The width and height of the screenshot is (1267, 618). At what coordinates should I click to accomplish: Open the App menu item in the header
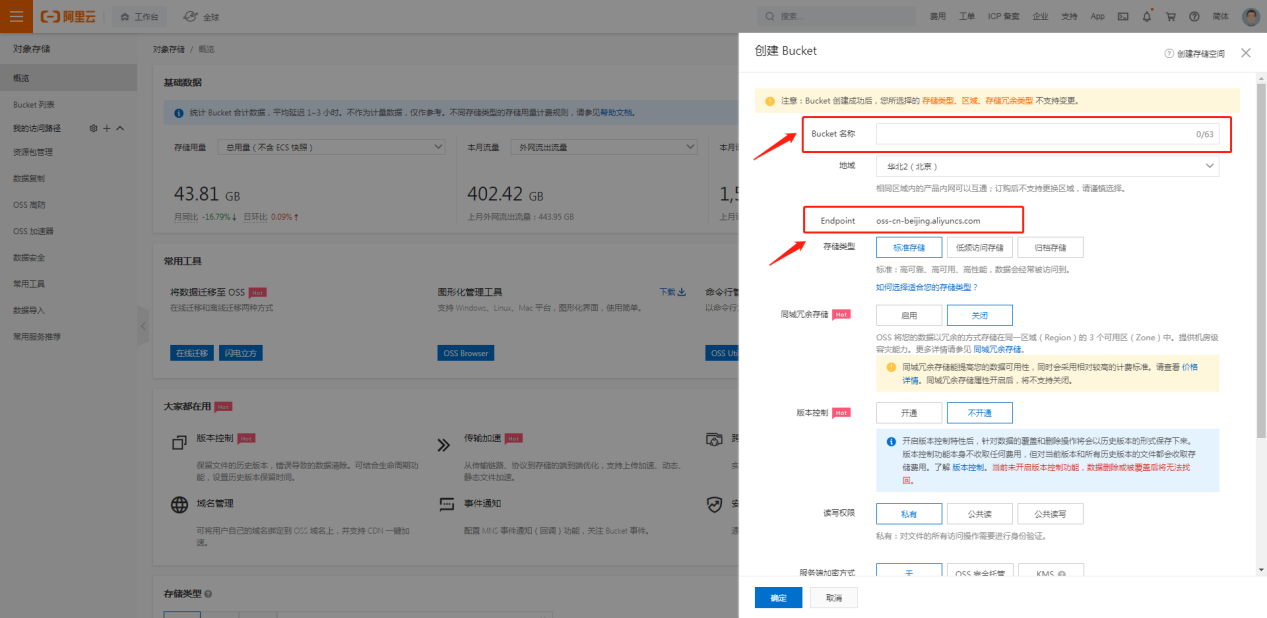point(1097,17)
